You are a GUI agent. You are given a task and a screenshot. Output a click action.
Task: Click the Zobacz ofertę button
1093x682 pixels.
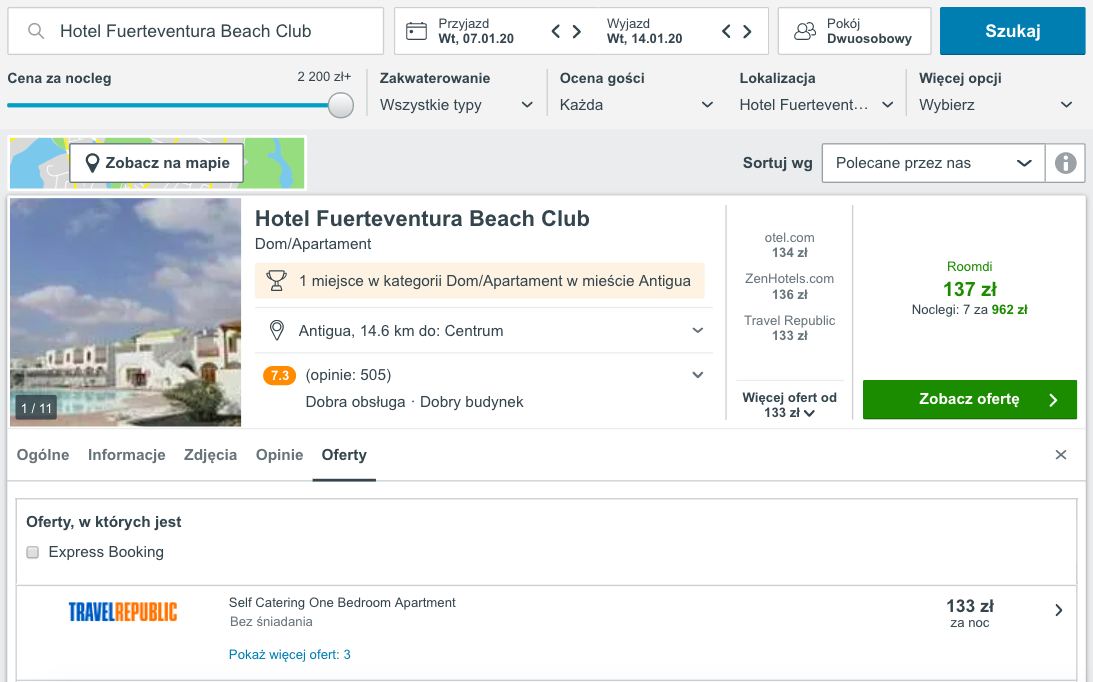point(970,400)
